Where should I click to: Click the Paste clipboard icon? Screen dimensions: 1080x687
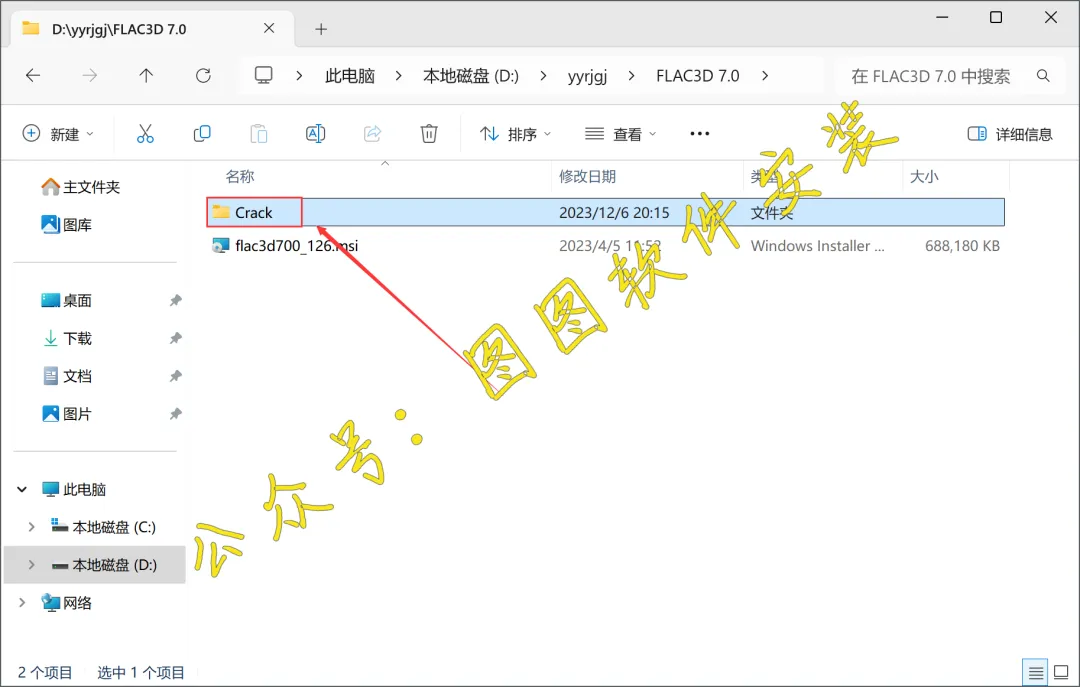point(259,134)
